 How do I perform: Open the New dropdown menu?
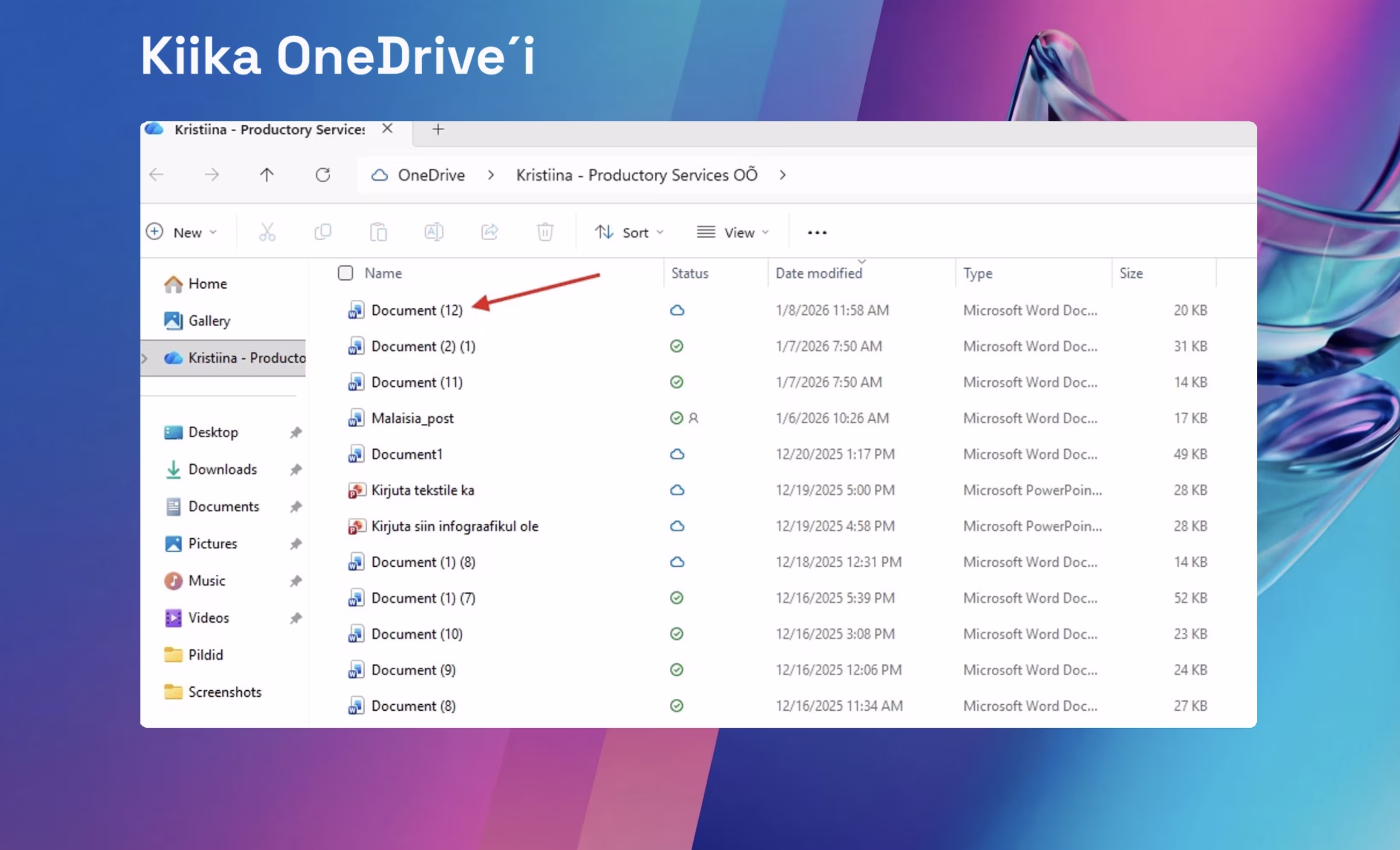(182, 232)
